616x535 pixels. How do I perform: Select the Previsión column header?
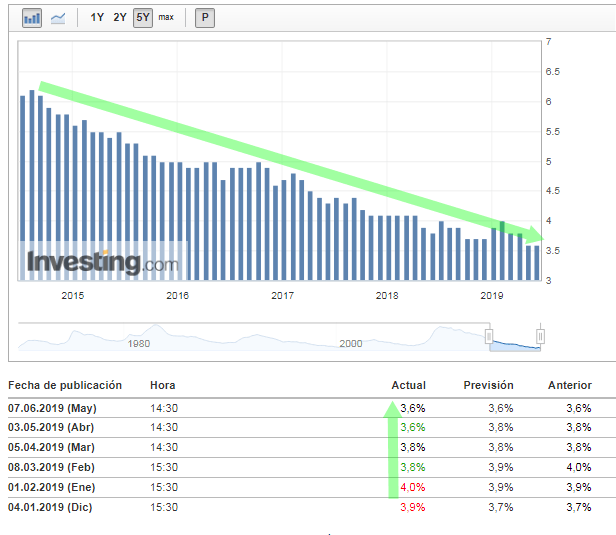(x=488, y=385)
